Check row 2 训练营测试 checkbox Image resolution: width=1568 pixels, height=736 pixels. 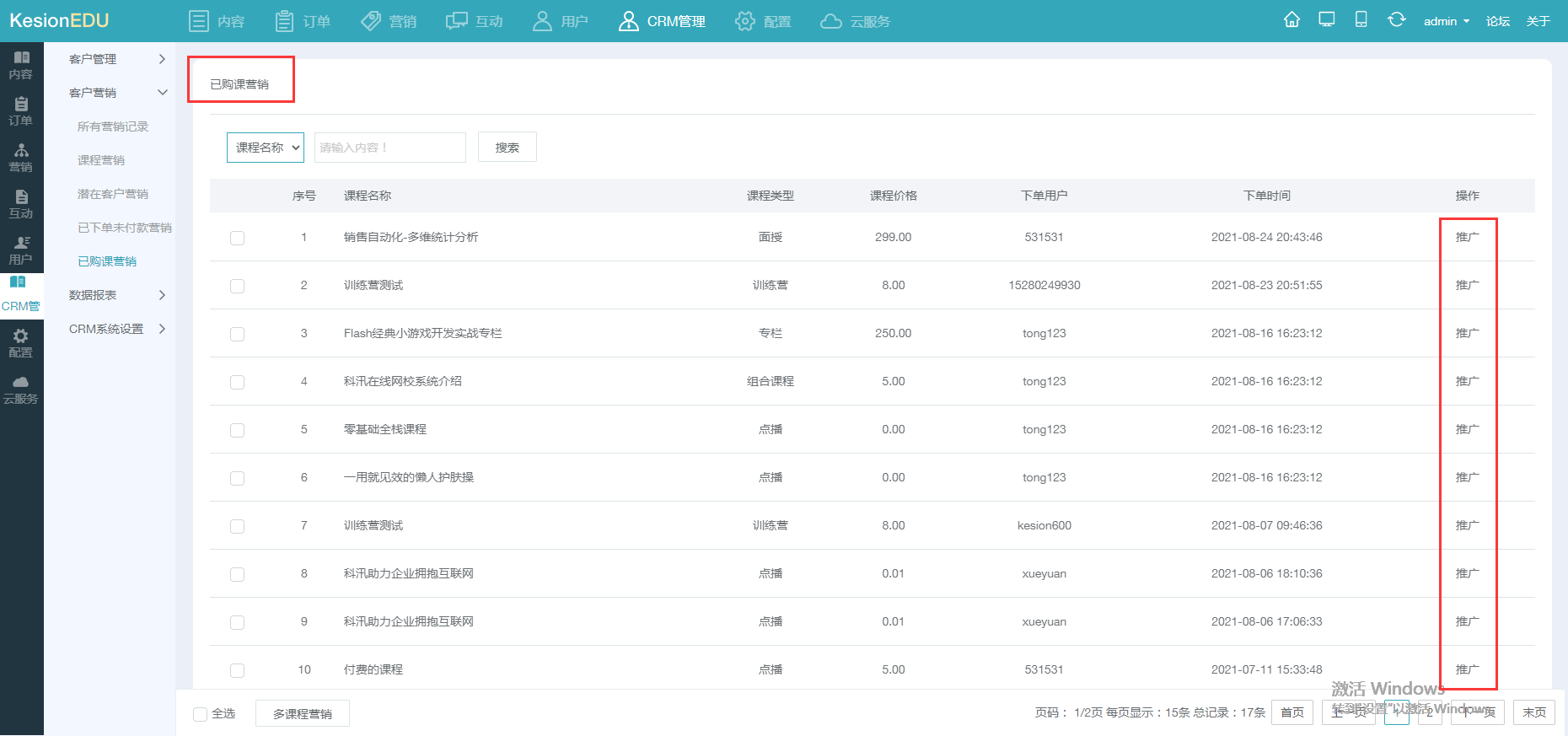point(238,286)
